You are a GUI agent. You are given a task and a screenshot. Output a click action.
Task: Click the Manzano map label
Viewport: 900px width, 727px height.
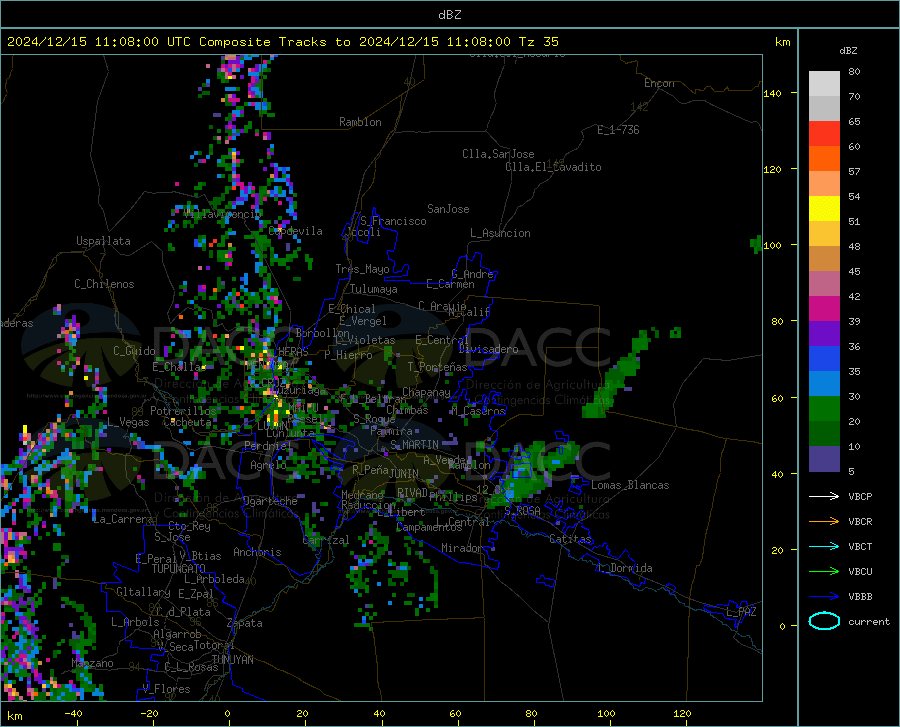tap(92, 663)
